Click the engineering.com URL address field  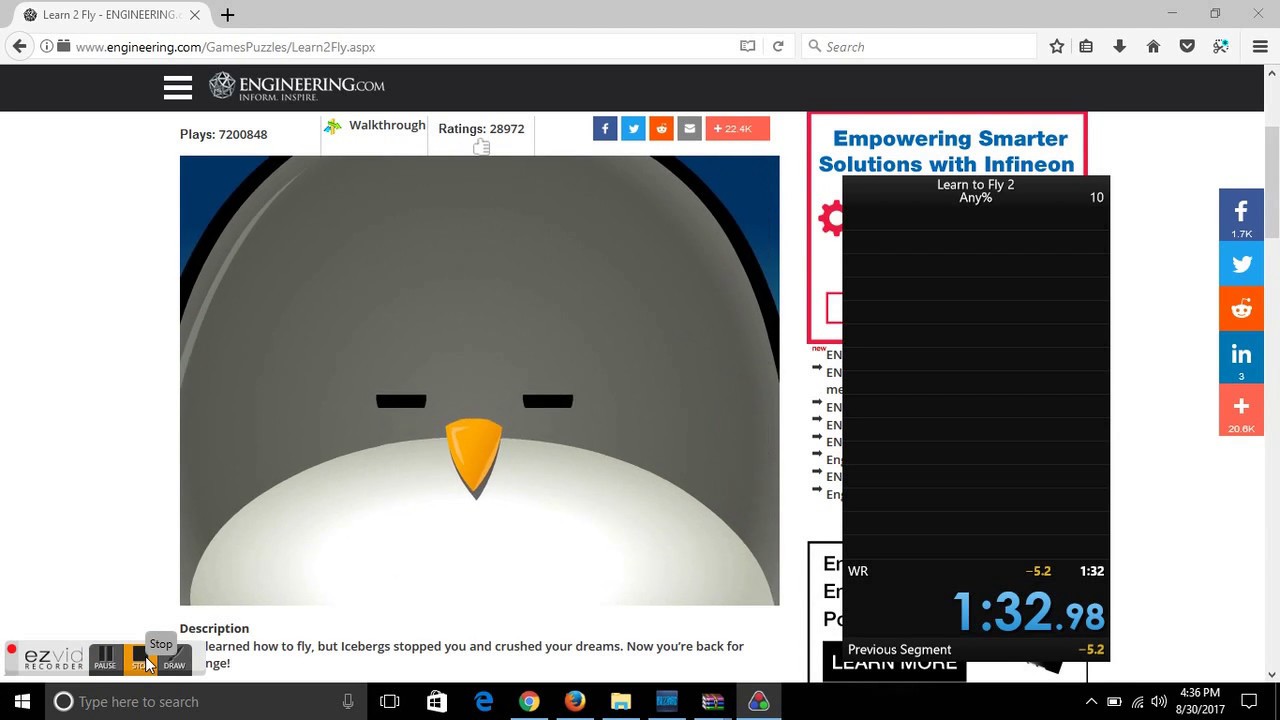coord(400,46)
